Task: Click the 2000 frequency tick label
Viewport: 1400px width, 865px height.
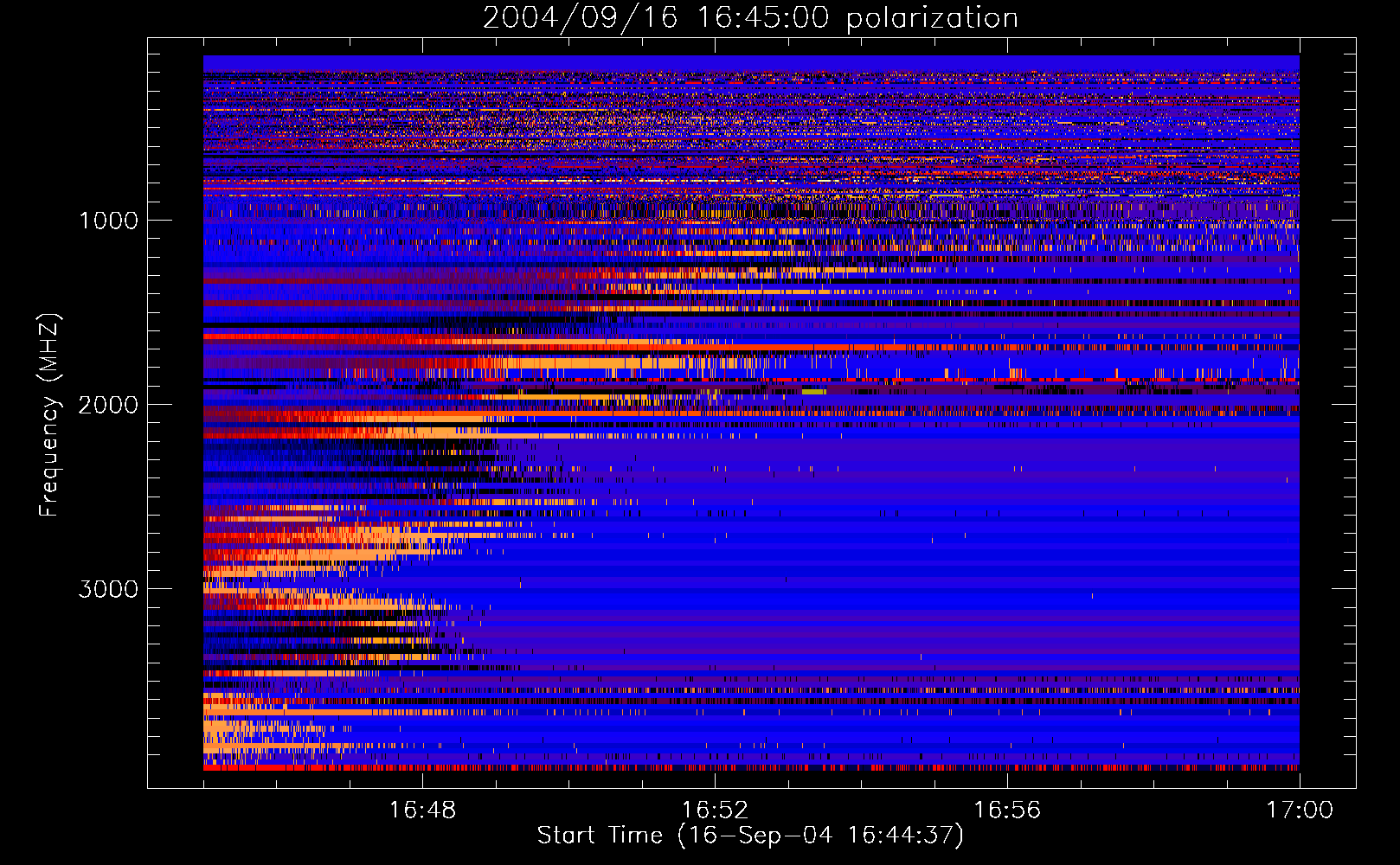Action: [x=108, y=405]
